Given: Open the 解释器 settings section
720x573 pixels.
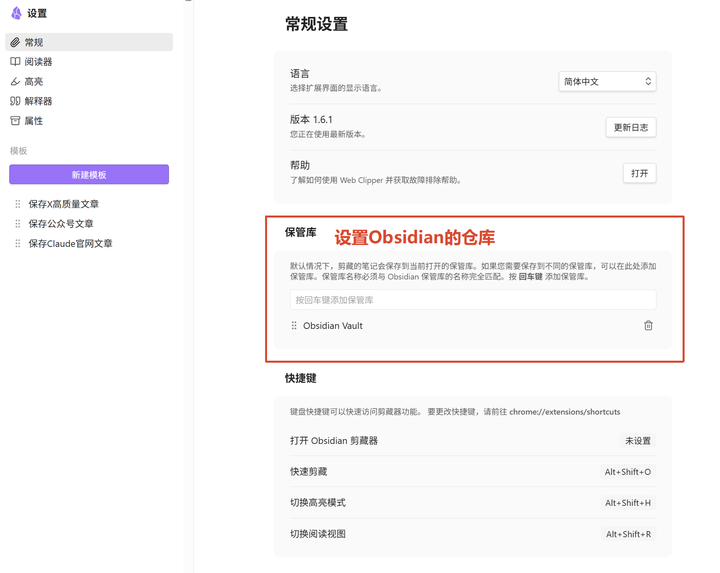Looking at the screenshot, I should (x=89, y=101).
